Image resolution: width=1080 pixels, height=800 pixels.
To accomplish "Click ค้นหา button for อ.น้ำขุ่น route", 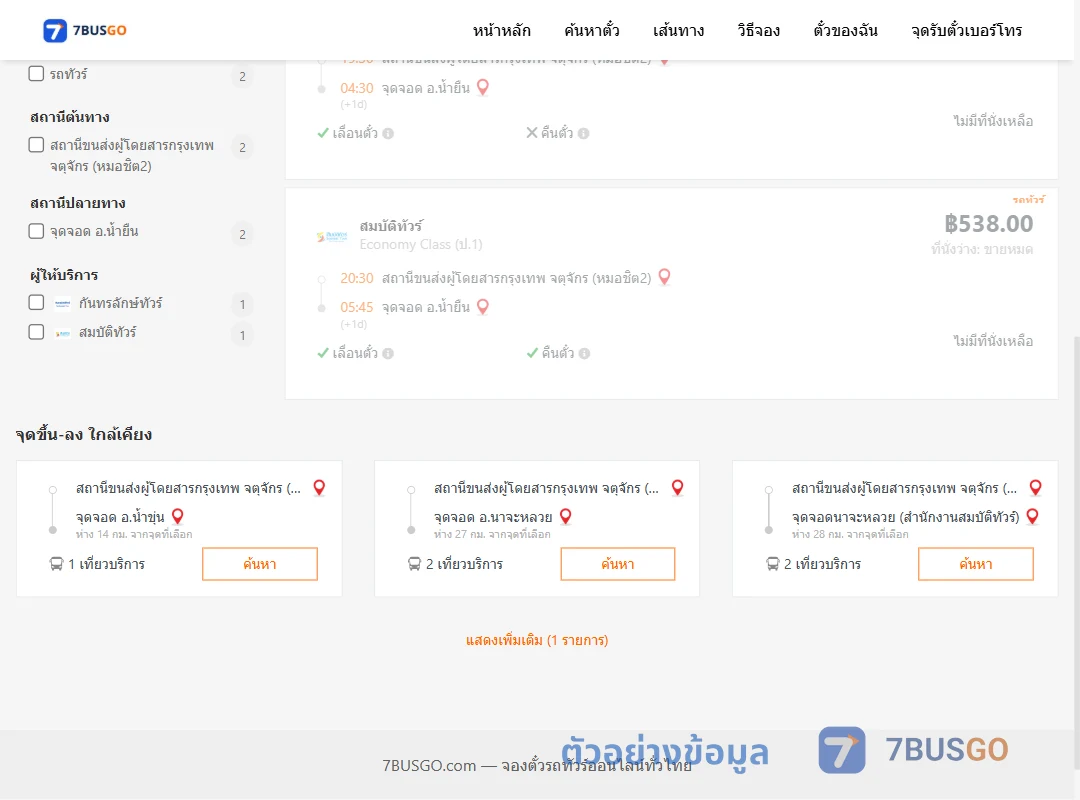I will click(260, 564).
